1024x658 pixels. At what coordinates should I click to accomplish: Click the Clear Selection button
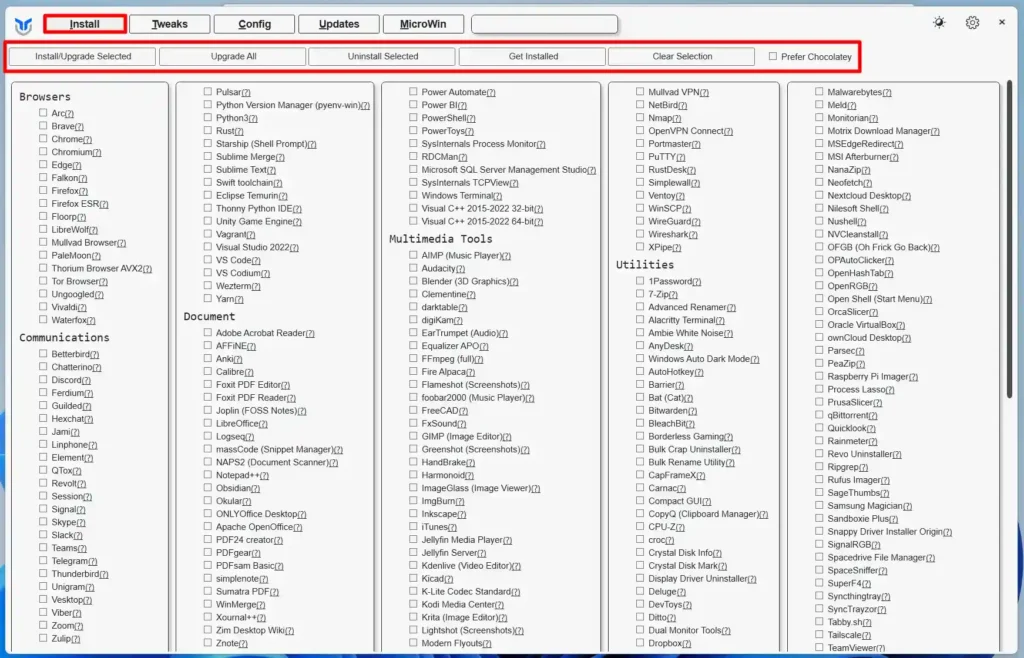tap(682, 56)
